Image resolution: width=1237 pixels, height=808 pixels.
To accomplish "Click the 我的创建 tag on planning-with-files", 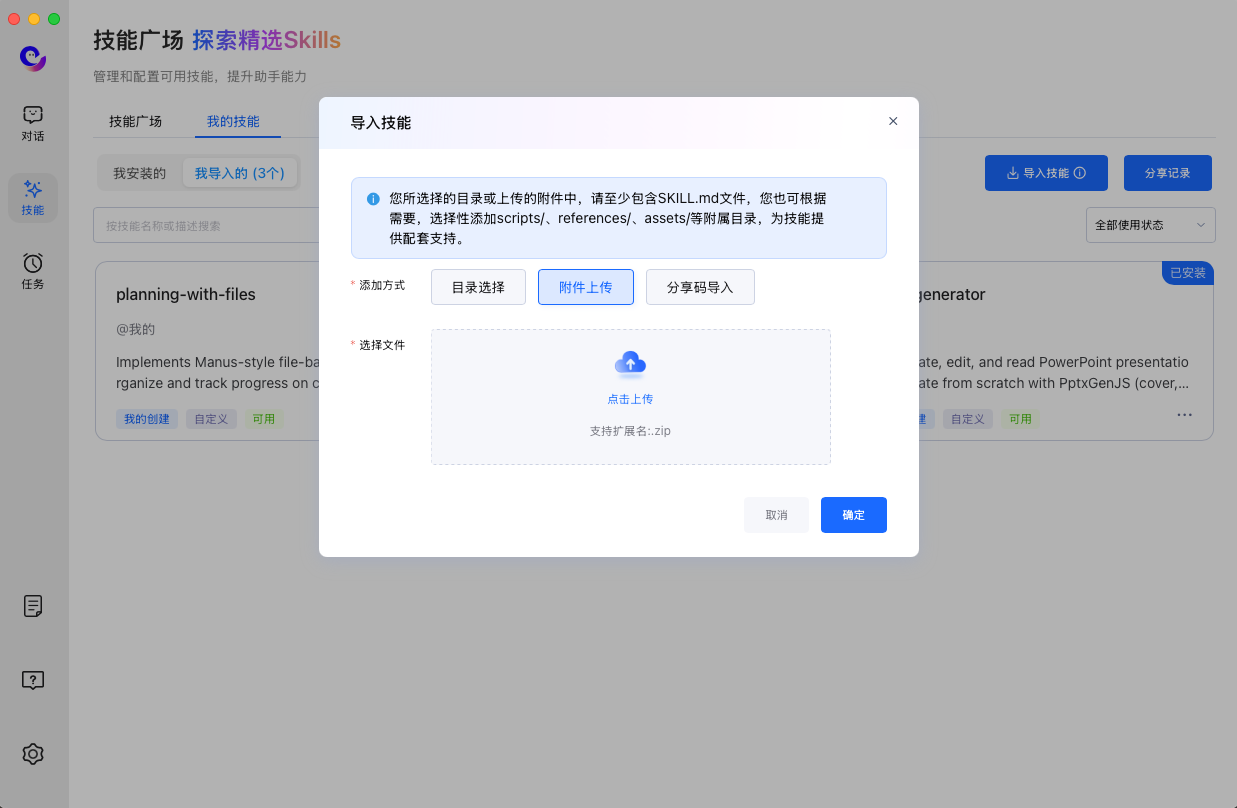I will point(147,419).
